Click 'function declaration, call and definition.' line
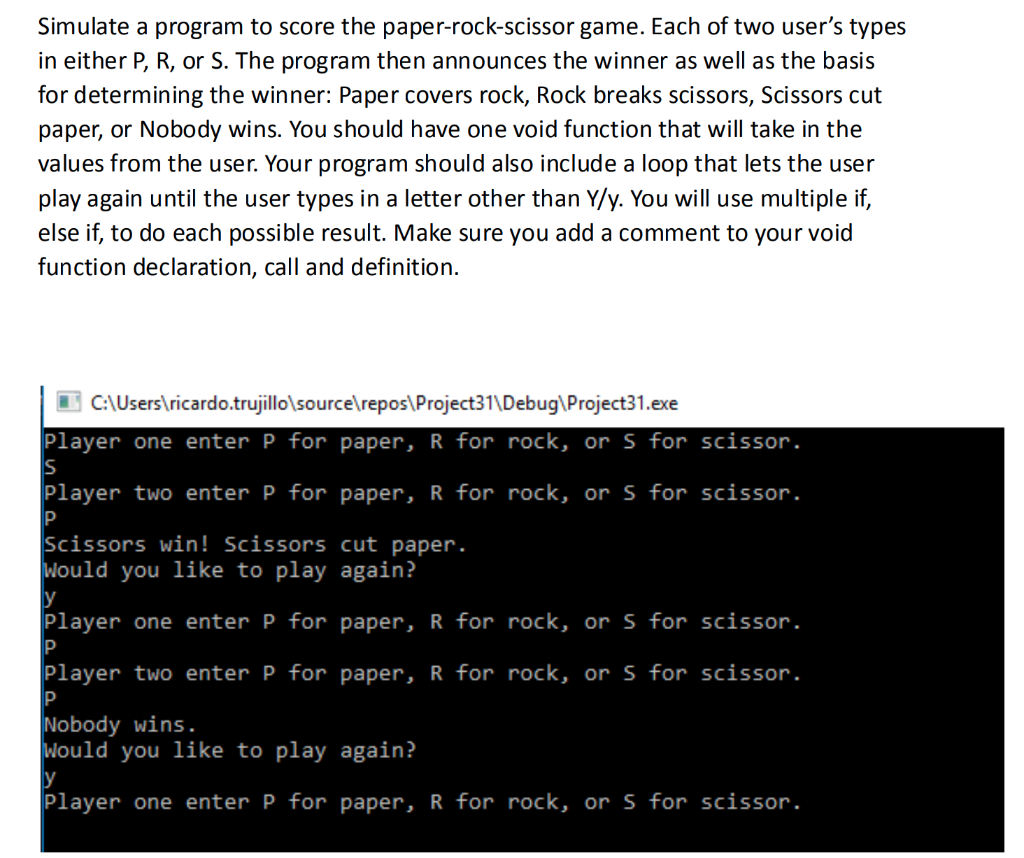Viewport: 1024px width, 858px height. (248, 267)
